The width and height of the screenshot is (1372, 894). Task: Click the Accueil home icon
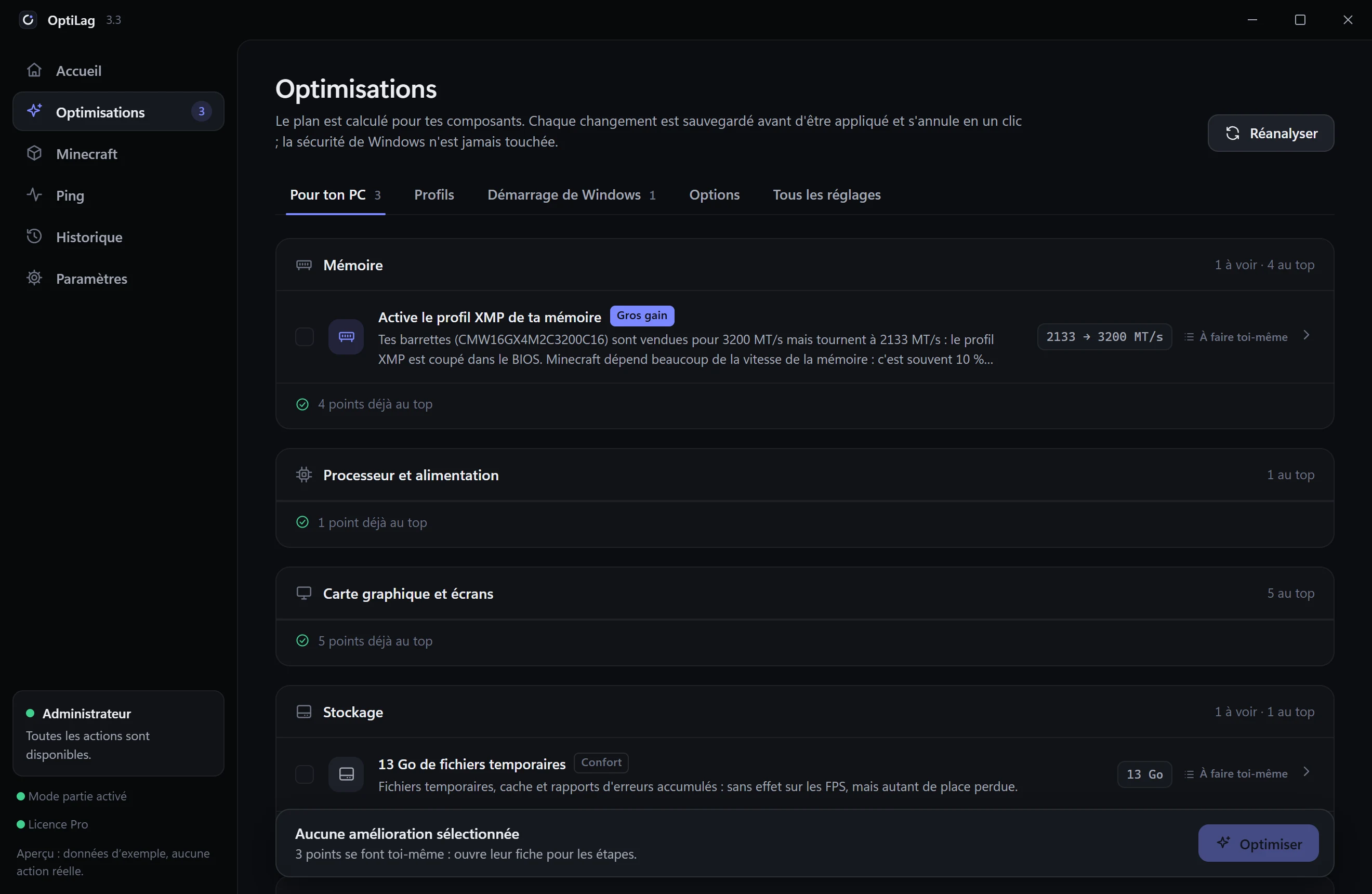point(35,70)
